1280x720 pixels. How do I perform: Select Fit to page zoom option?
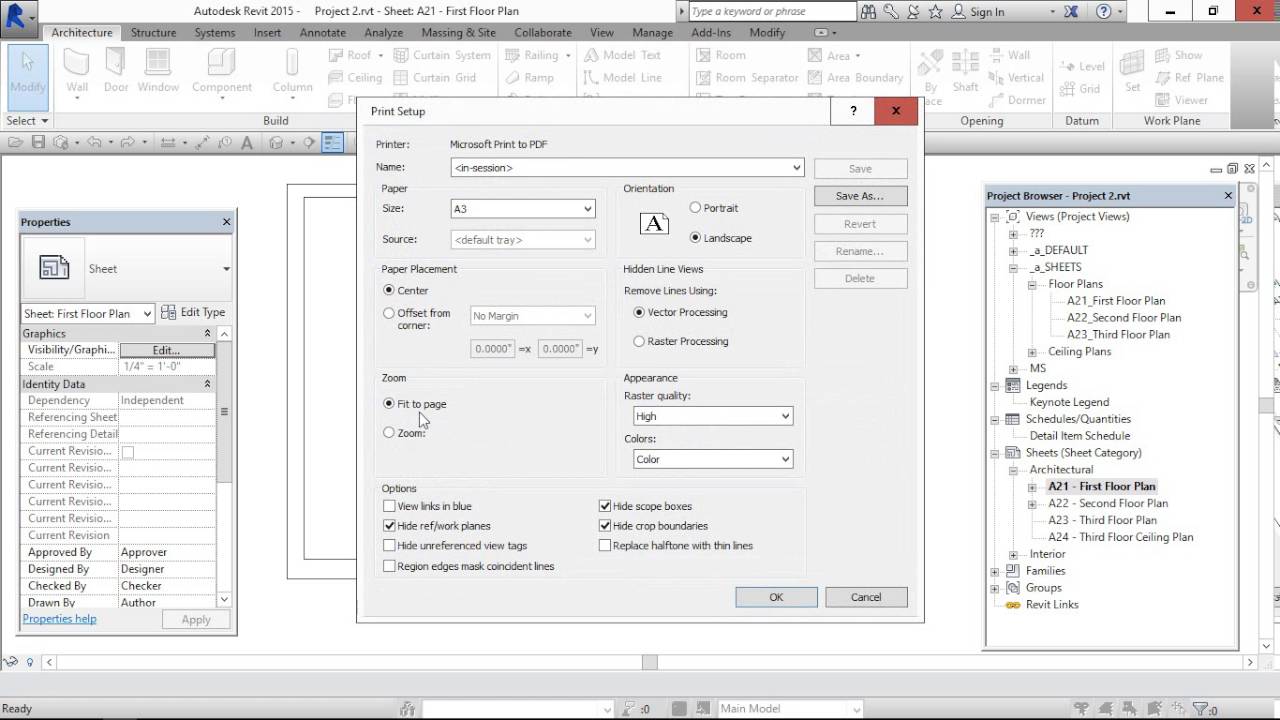389,403
